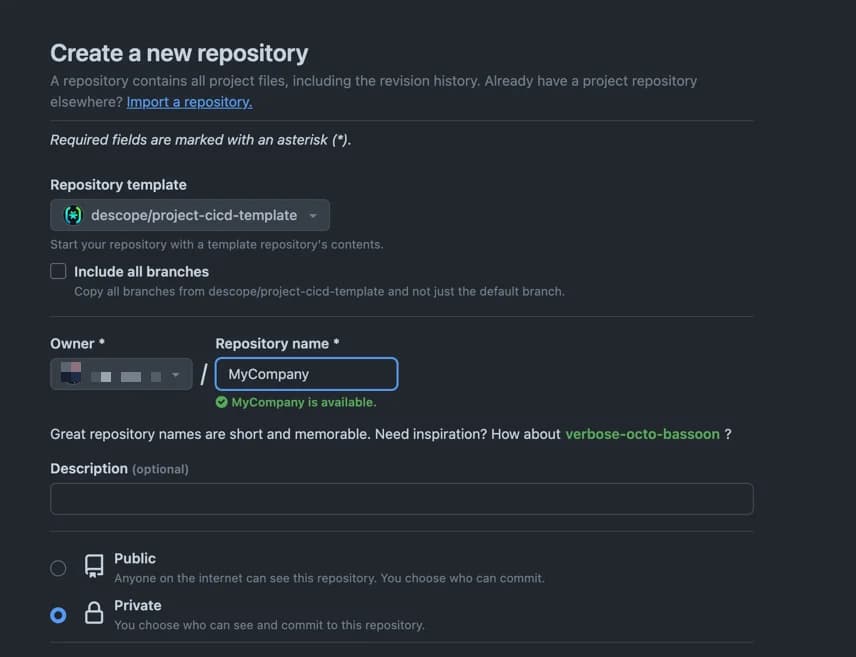Click the owner avatar image
Screen dimensions: 856x657
tap(72, 373)
